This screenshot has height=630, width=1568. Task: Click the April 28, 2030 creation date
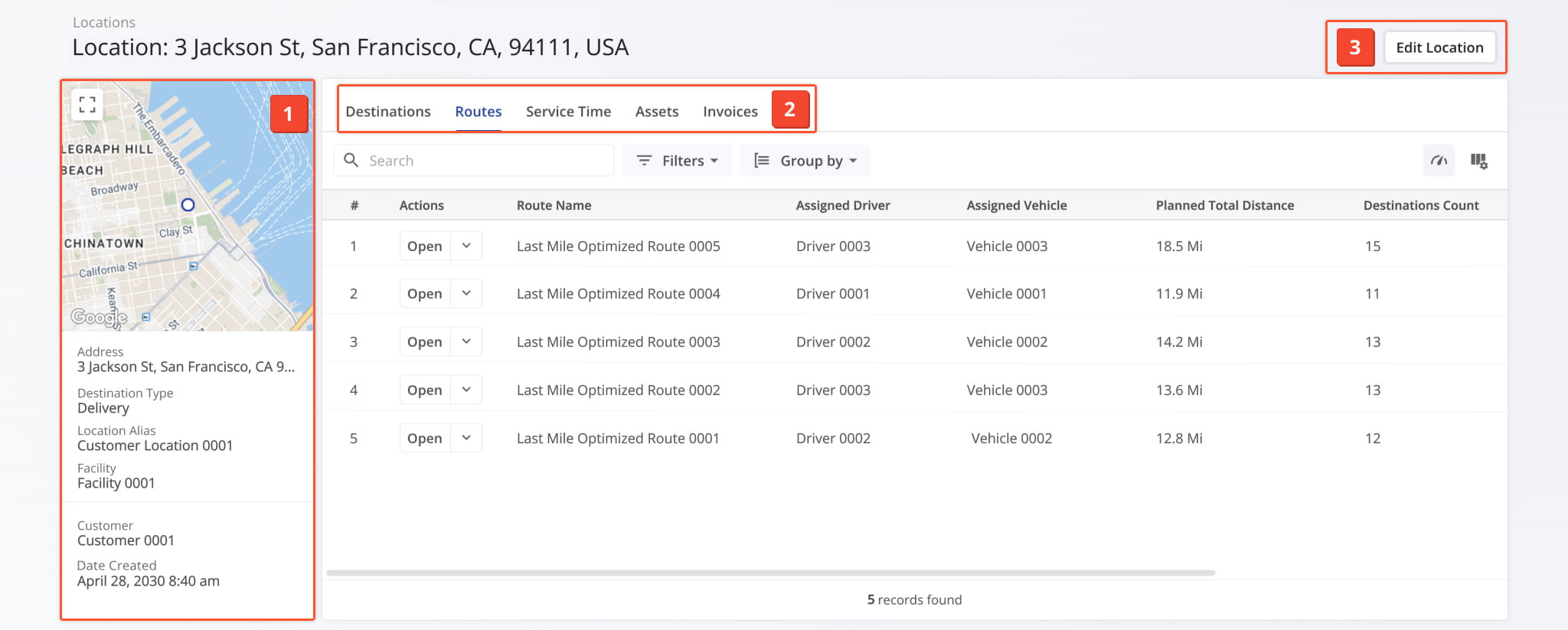(x=149, y=581)
